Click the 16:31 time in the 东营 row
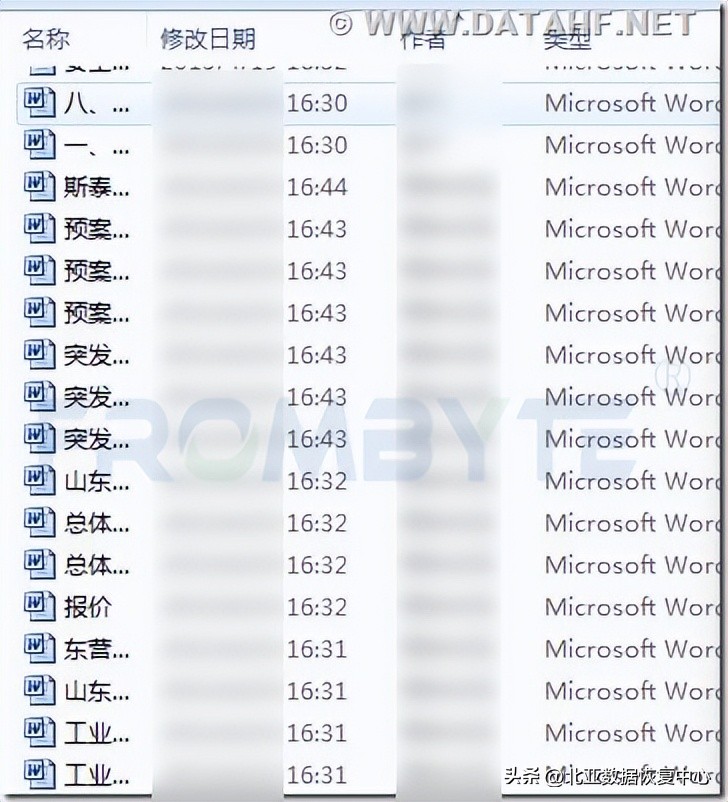The height and width of the screenshot is (802, 728). 317,649
